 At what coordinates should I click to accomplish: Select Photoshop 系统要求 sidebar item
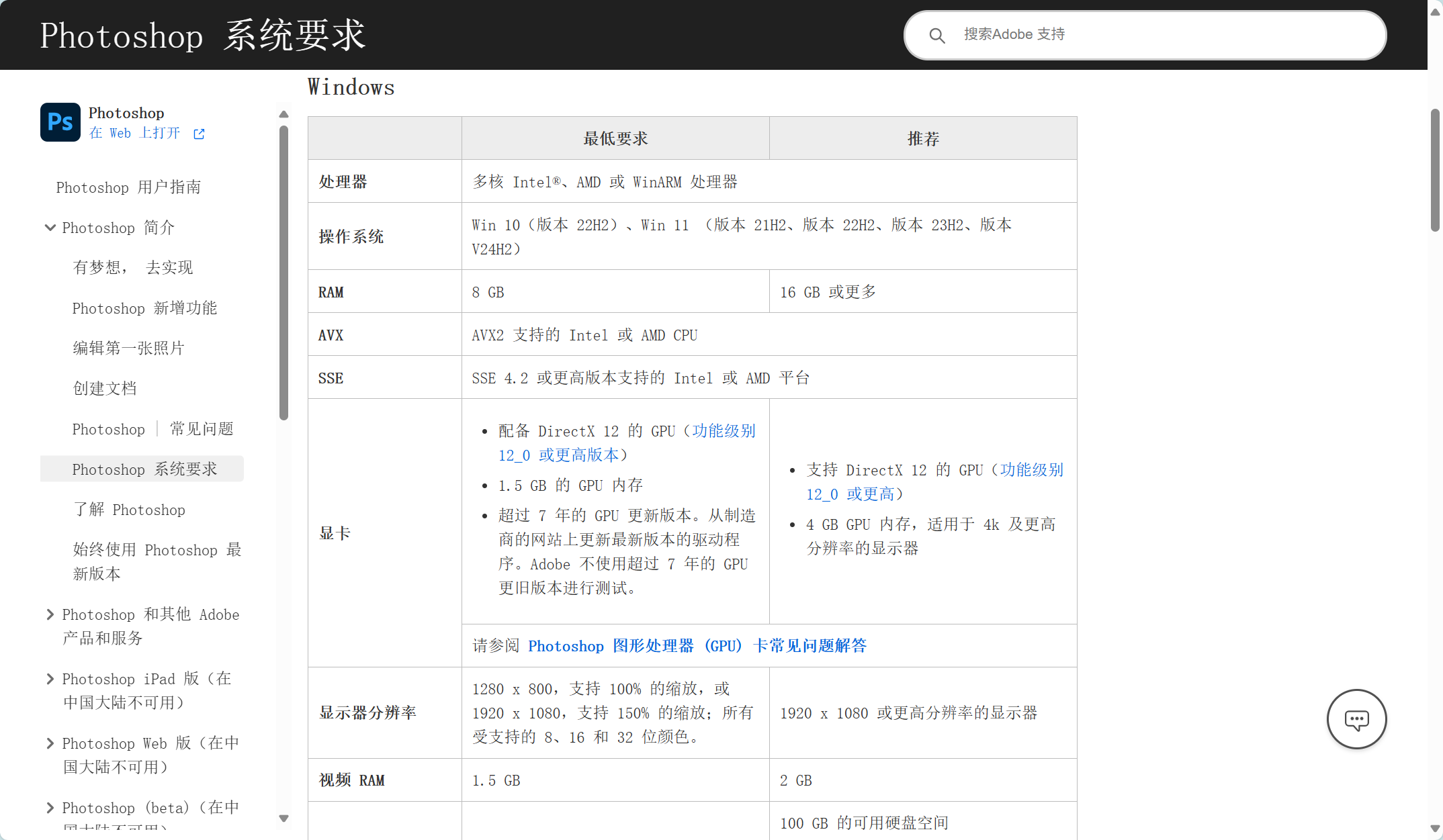(142, 469)
